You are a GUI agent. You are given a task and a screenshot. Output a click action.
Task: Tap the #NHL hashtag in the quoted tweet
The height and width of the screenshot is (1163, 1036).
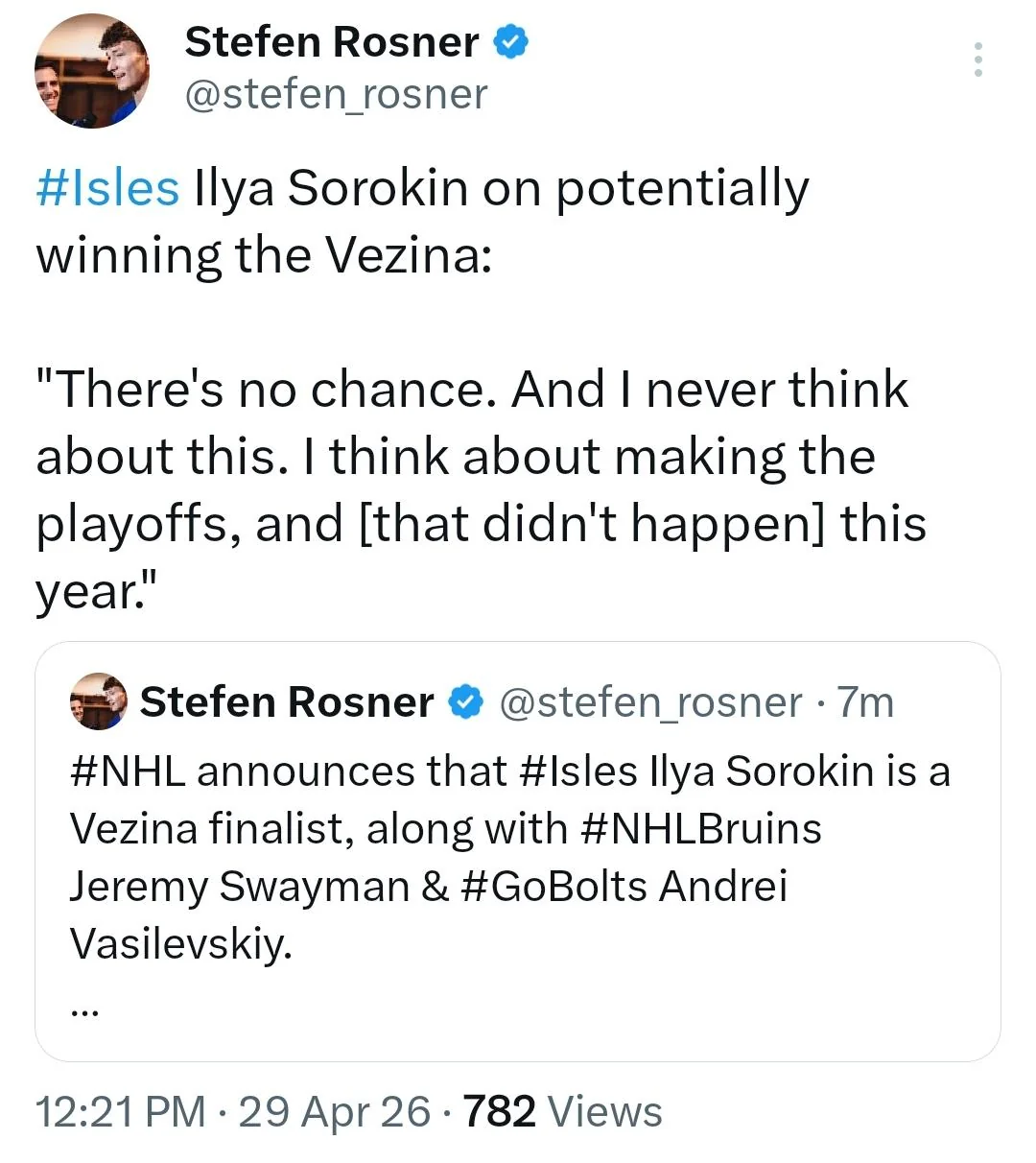point(128,771)
